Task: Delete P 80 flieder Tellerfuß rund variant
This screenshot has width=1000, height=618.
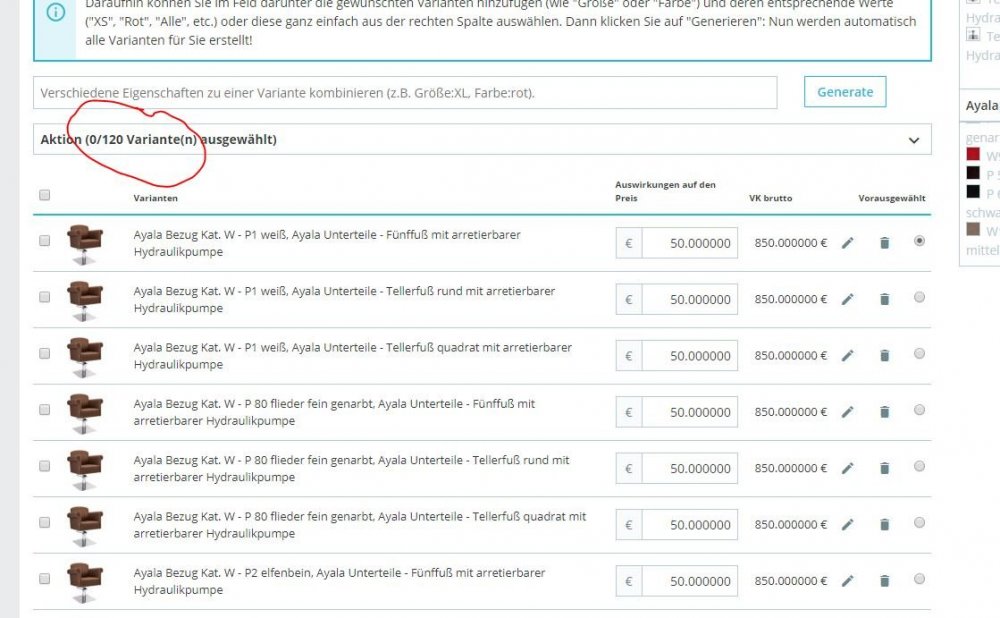Action: click(x=885, y=468)
